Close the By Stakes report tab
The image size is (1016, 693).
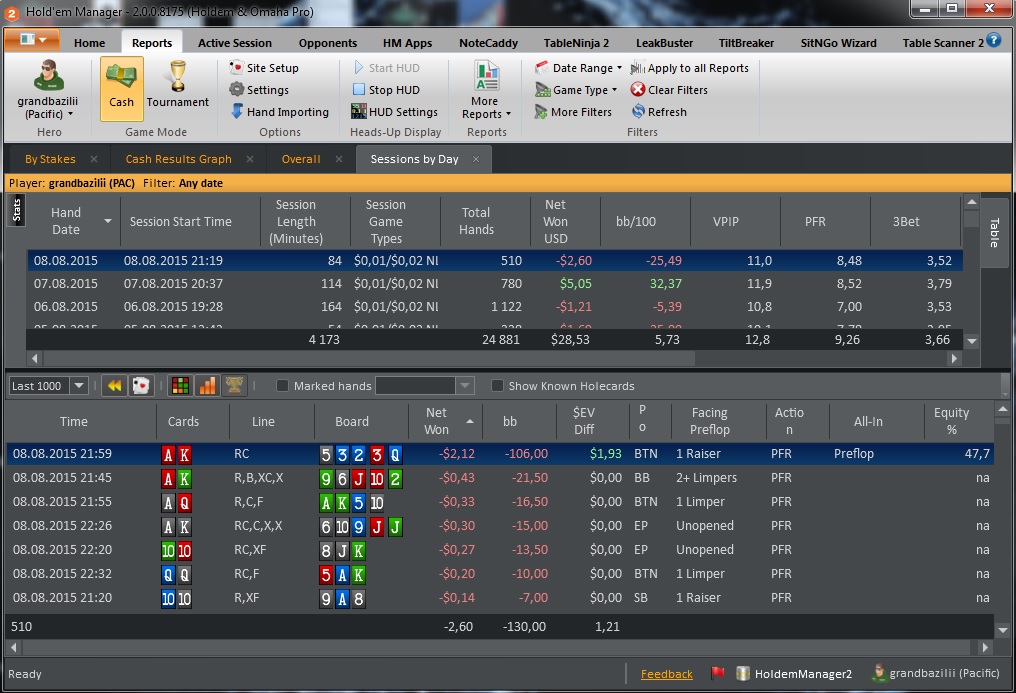(94, 159)
